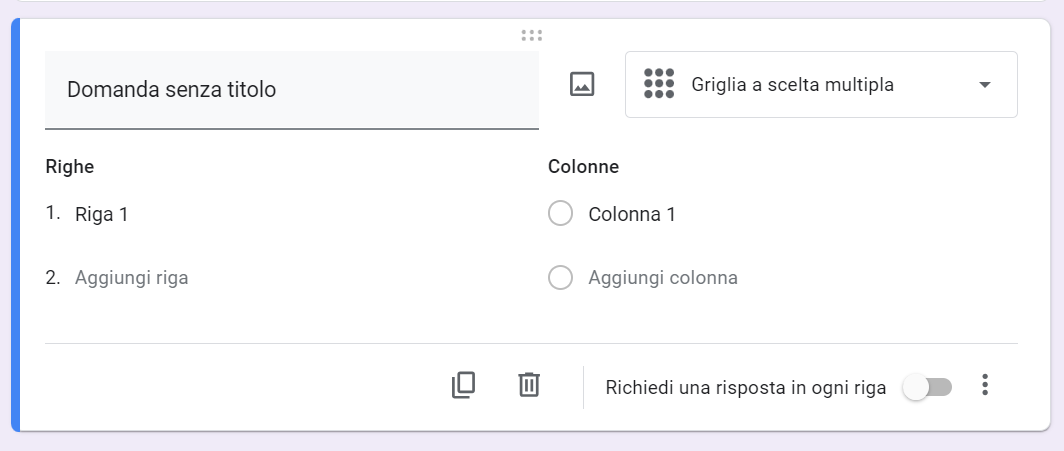Select the radio button beside Colonna 1

click(x=561, y=214)
